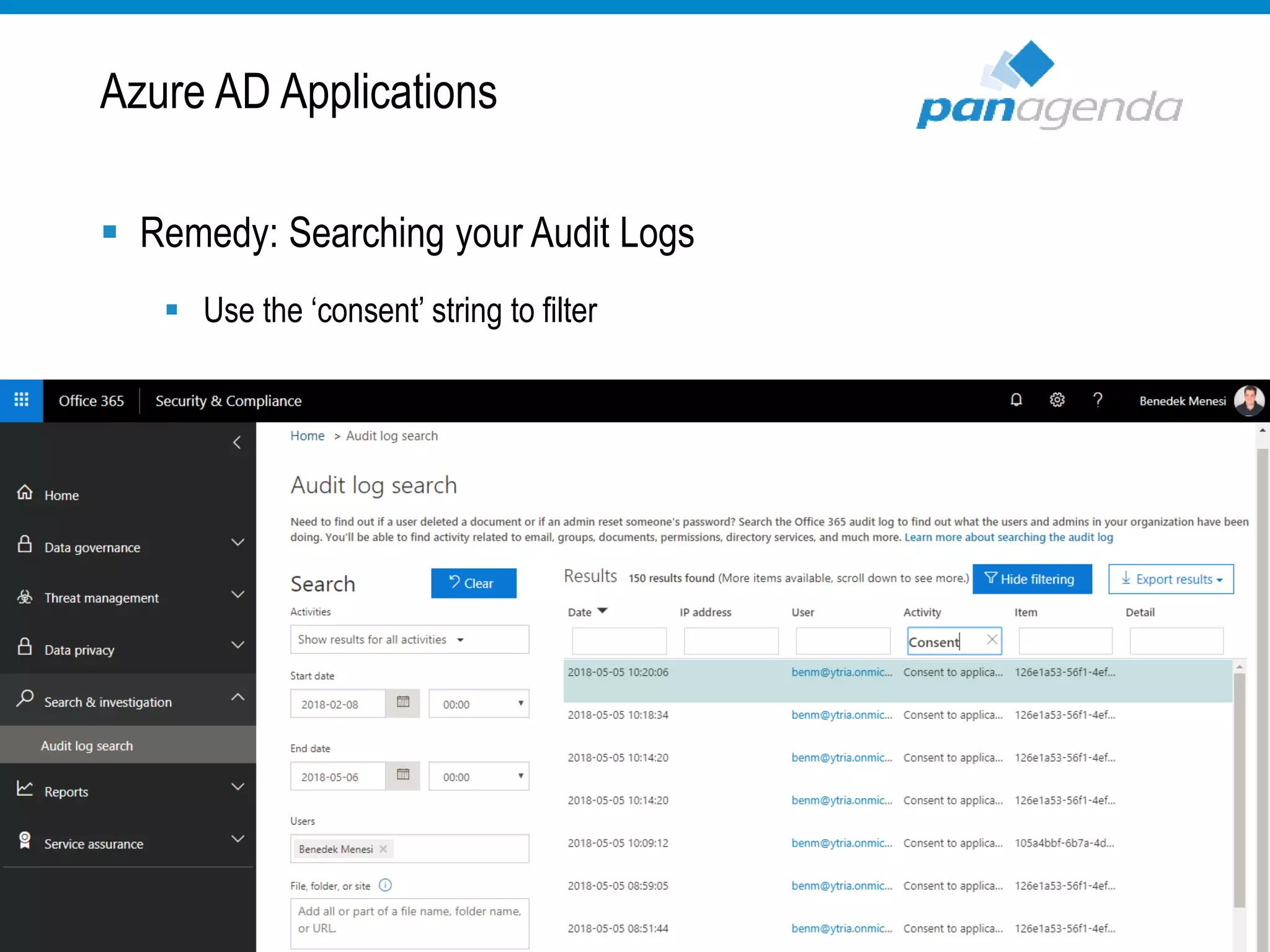The width and height of the screenshot is (1270, 952).
Task: Expand the Threat management section
Action: pos(238,595)
